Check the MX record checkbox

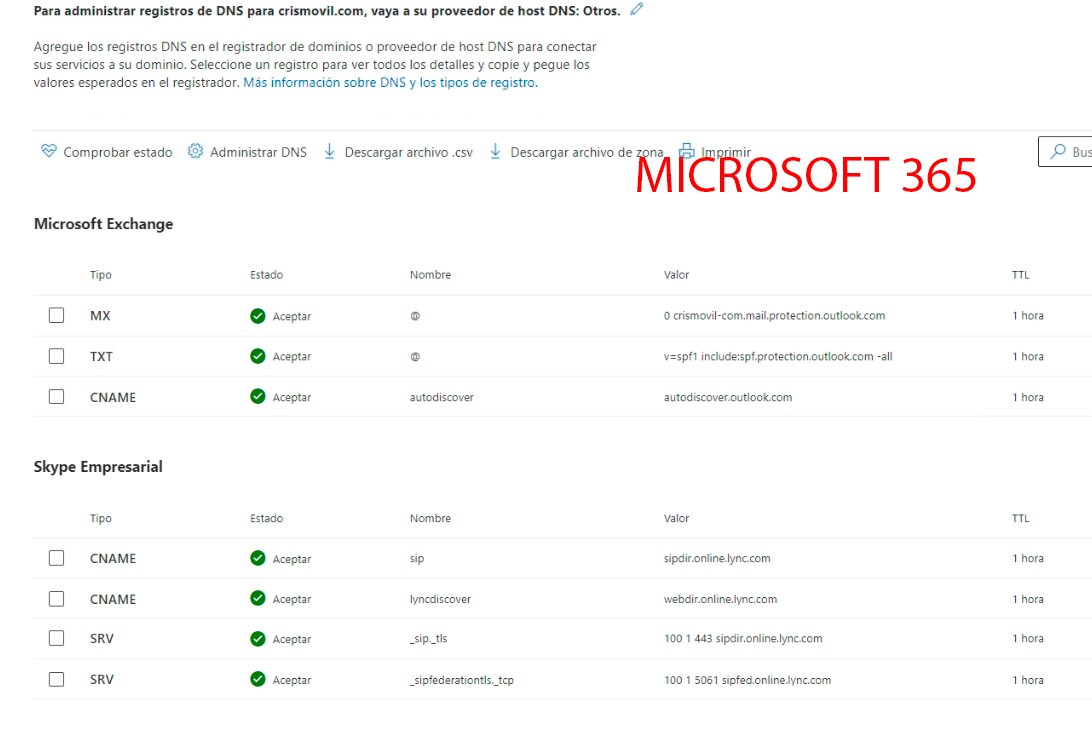(x=57, y=316)
